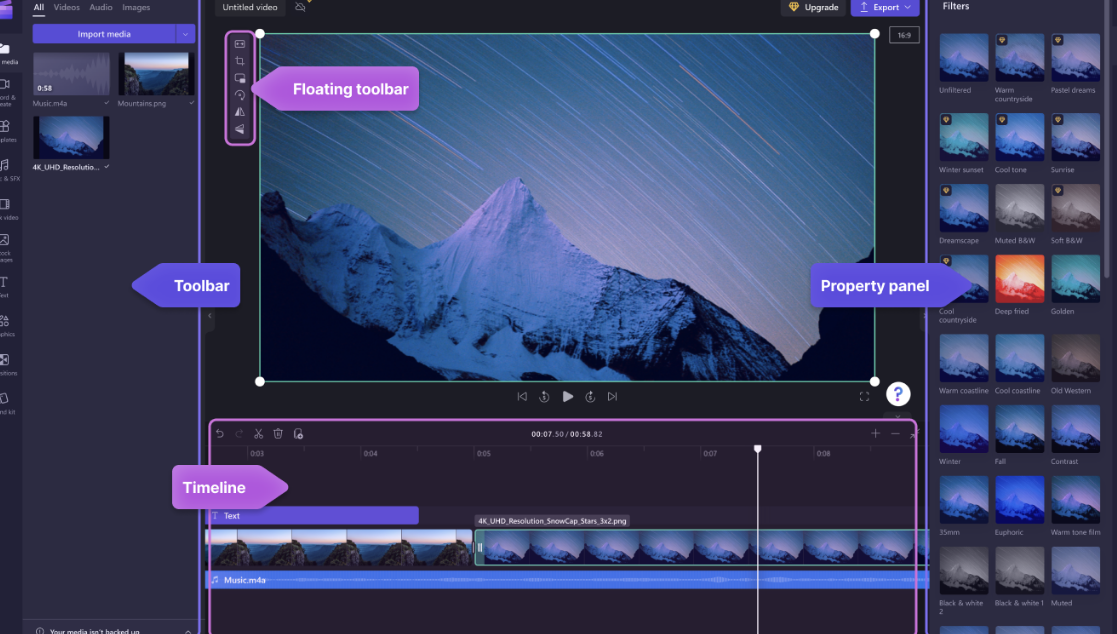1117x634 pixels.
Task: Apply the Deep fried filter
Action: [1019, 279]
